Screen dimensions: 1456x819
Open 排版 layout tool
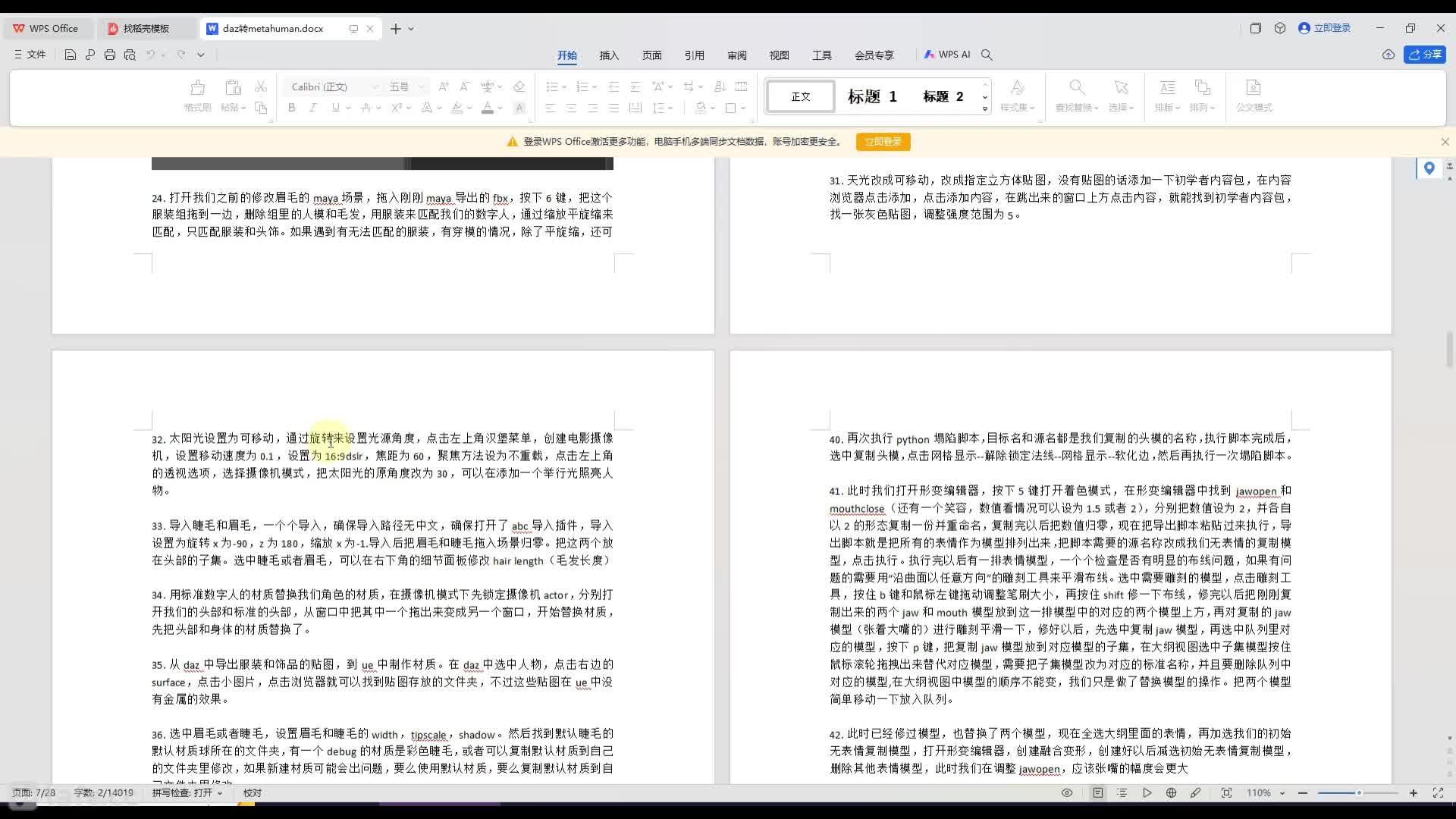pyautogui.click(x=1167, y=96)
